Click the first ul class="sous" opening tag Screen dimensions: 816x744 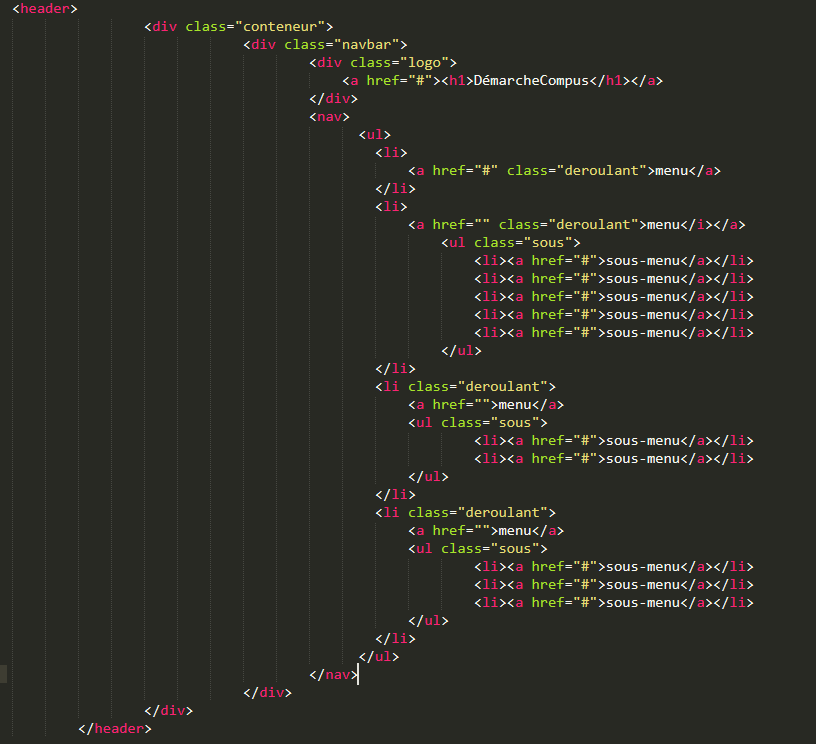(x=510, y=243)
